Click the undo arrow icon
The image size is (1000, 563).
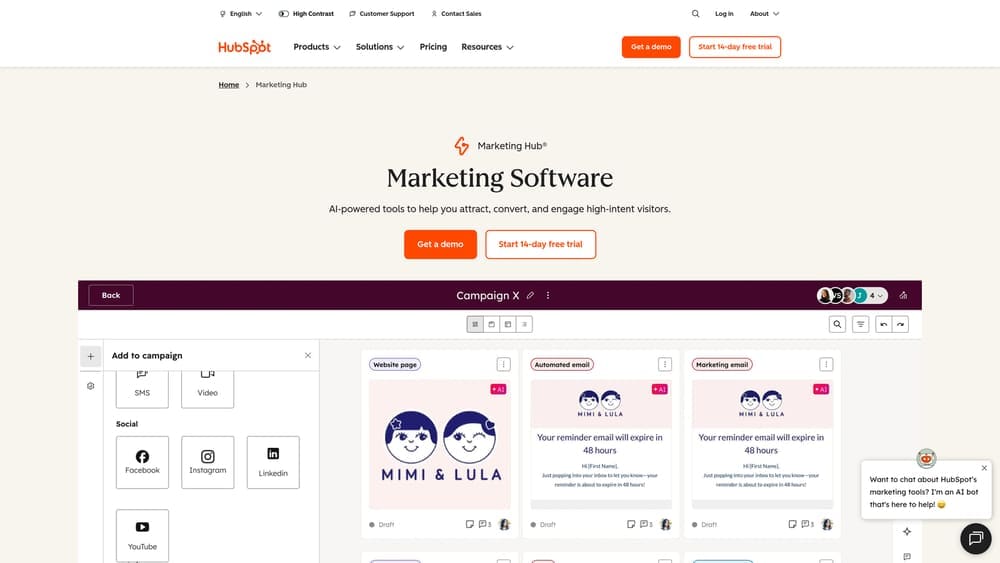(x=883, y=325)
